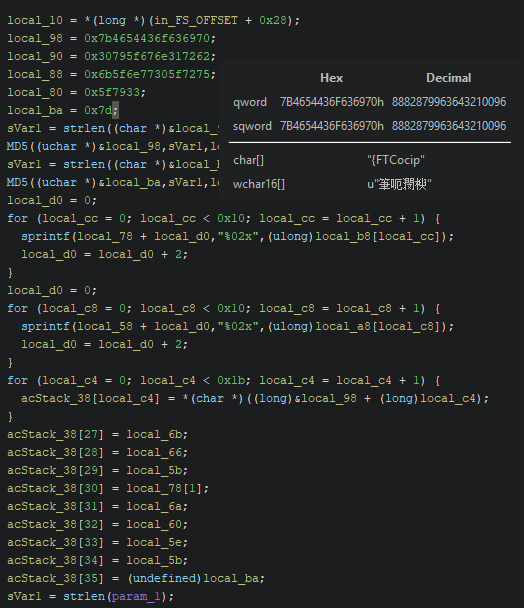Select the char[] string "{FTCocip"
524x608 pixels.
(396, 160)
